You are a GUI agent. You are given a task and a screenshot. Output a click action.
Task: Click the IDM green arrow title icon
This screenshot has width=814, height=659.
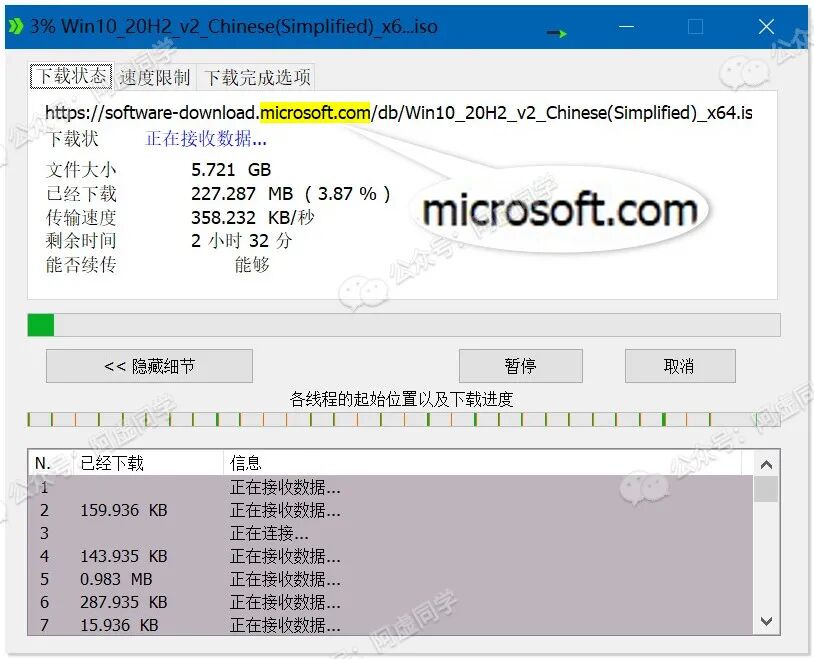pyautogui.click(x=16, y=26)
